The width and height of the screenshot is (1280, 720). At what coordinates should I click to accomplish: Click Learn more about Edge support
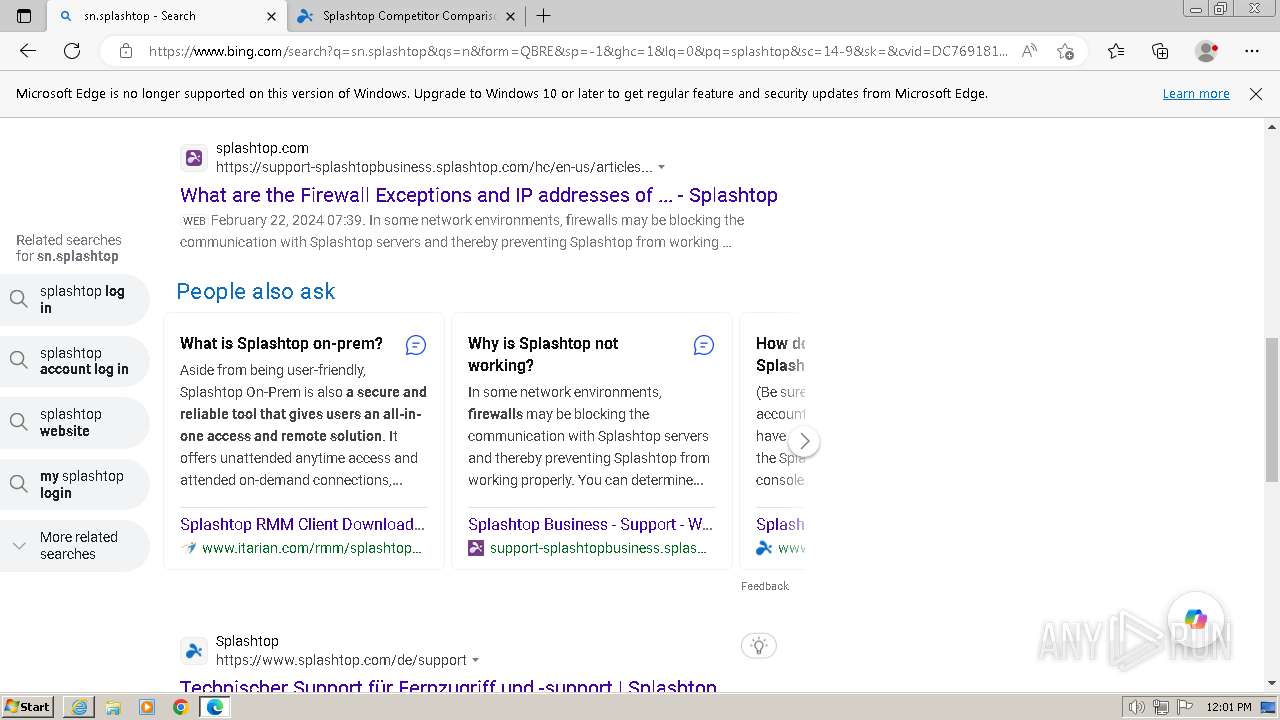[x=1196, y=93]
